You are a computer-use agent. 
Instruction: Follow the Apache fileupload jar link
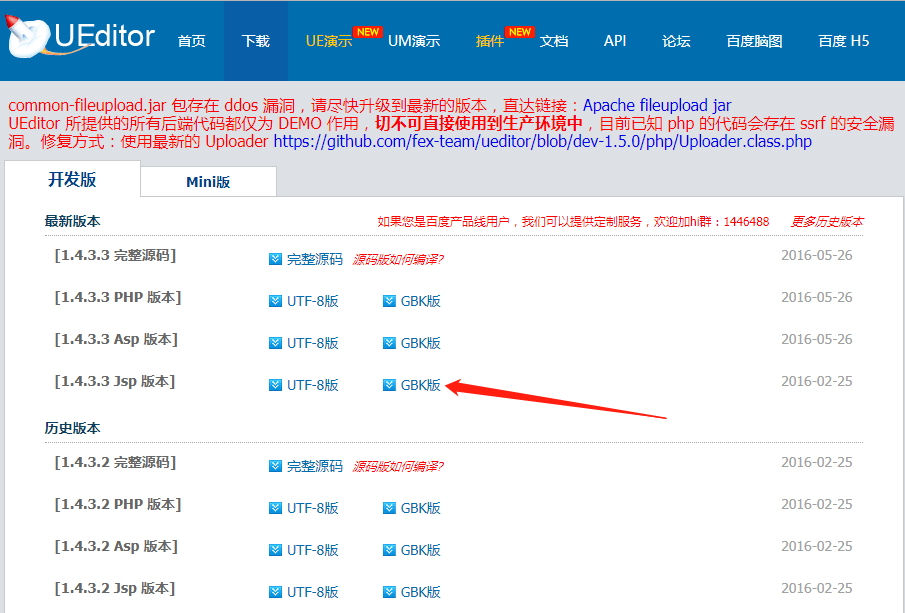pos(657,106)
